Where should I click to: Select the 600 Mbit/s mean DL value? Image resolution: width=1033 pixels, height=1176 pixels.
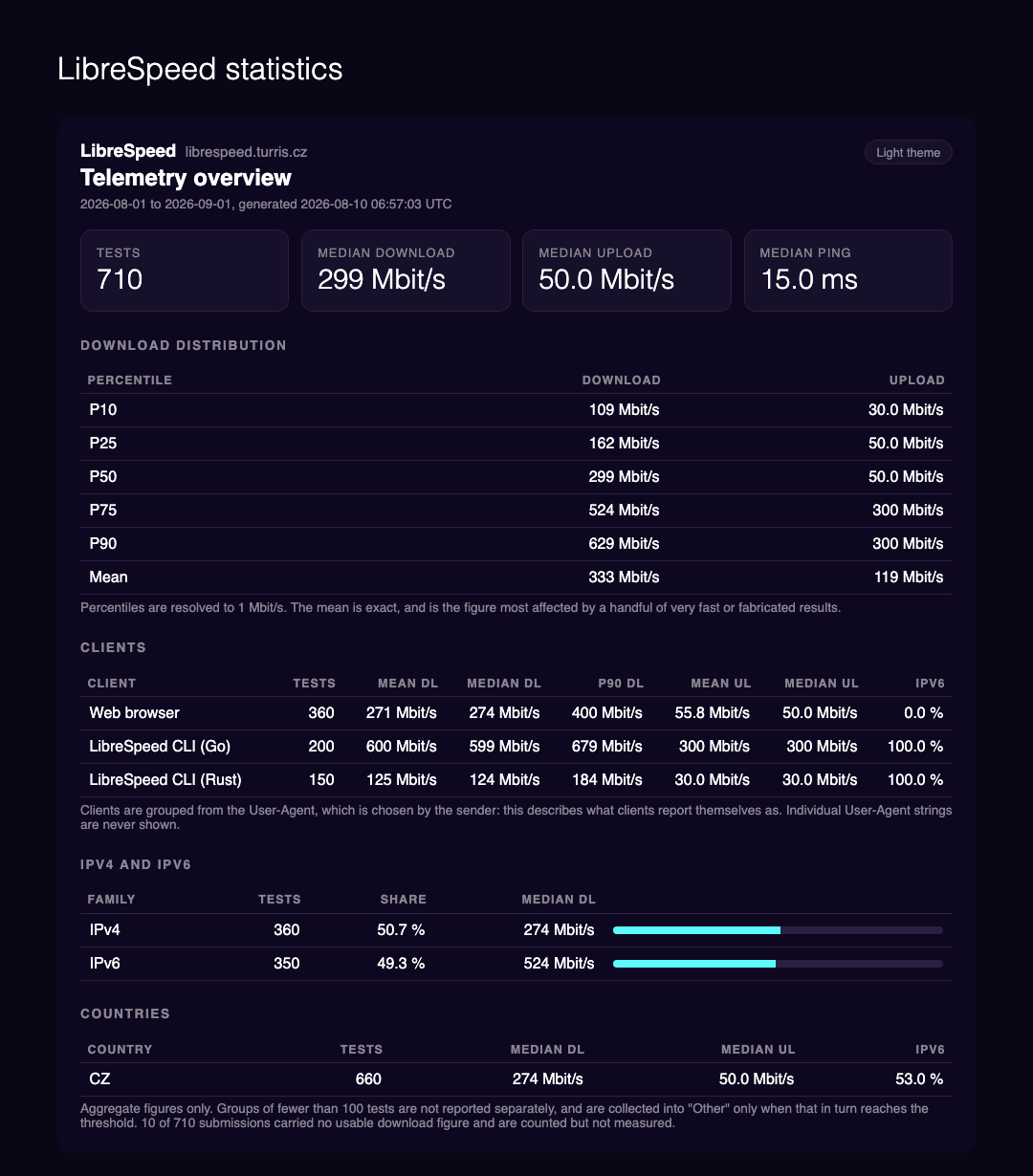[x=402, y=747]
